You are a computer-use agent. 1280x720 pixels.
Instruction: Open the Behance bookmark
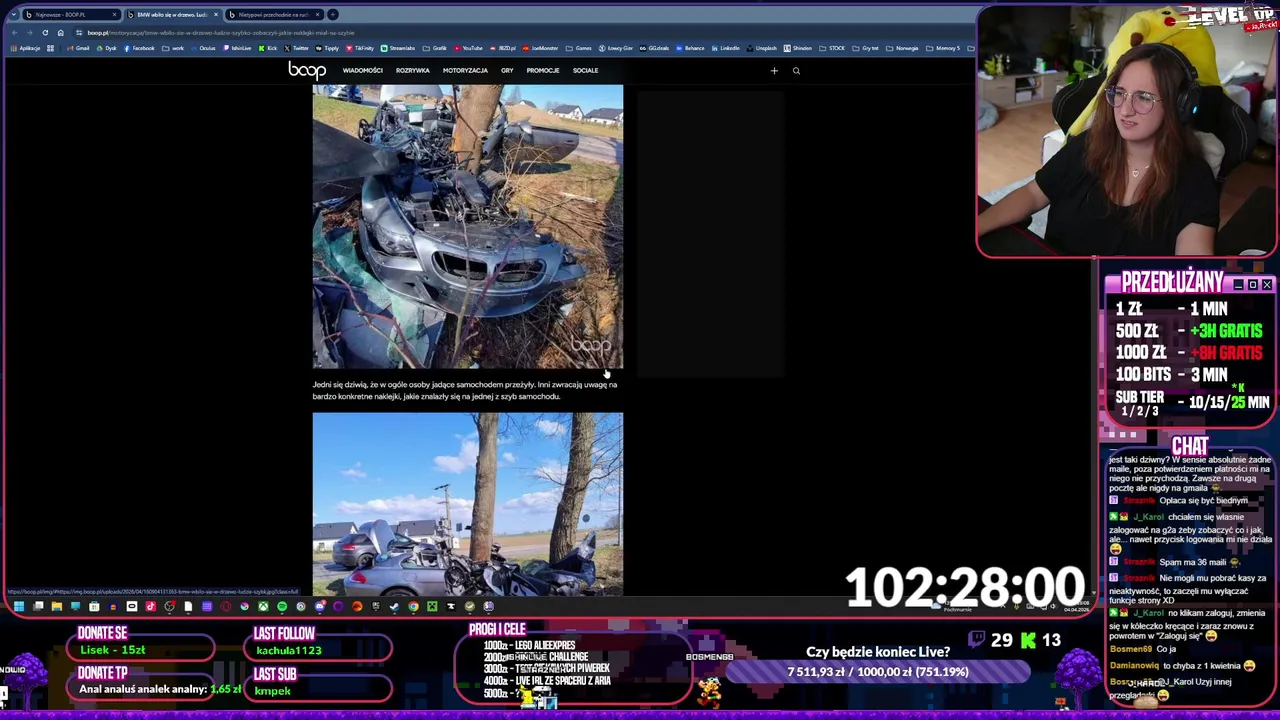pos(690,48)
